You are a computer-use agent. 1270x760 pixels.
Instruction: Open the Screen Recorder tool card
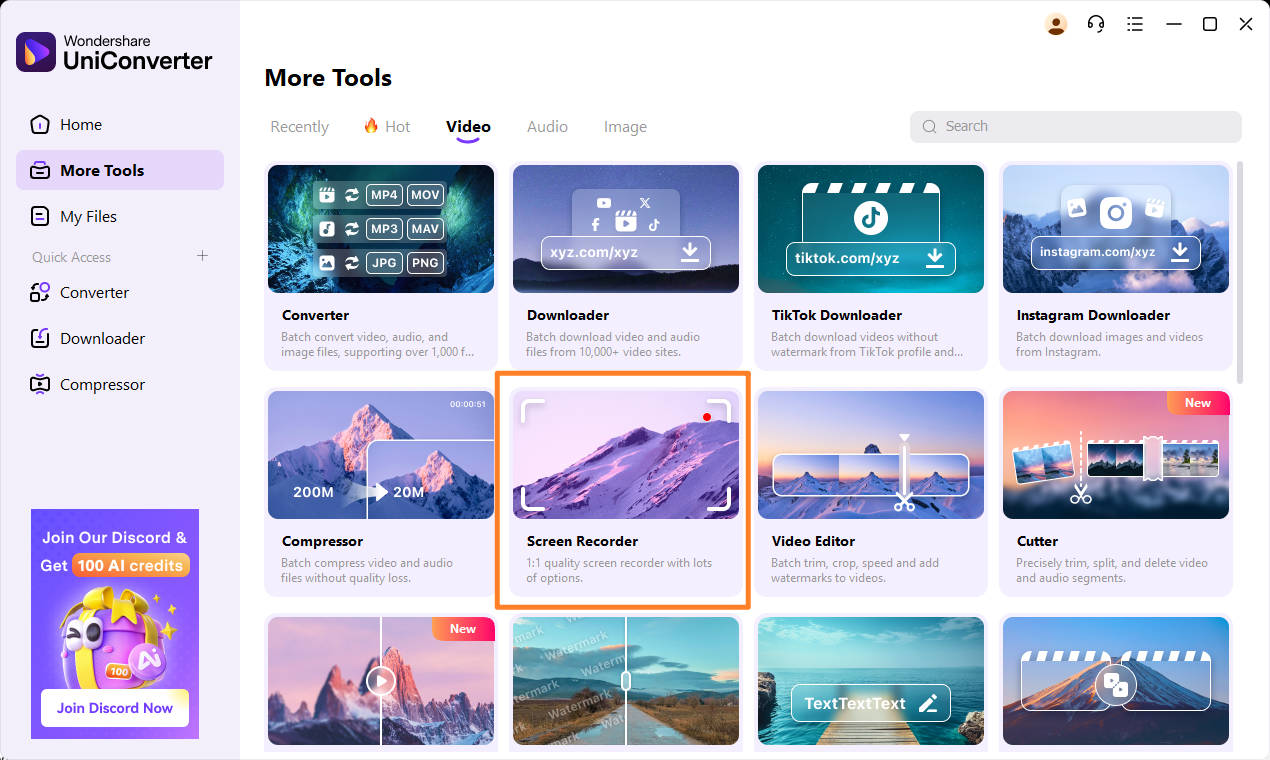[625, 492]
